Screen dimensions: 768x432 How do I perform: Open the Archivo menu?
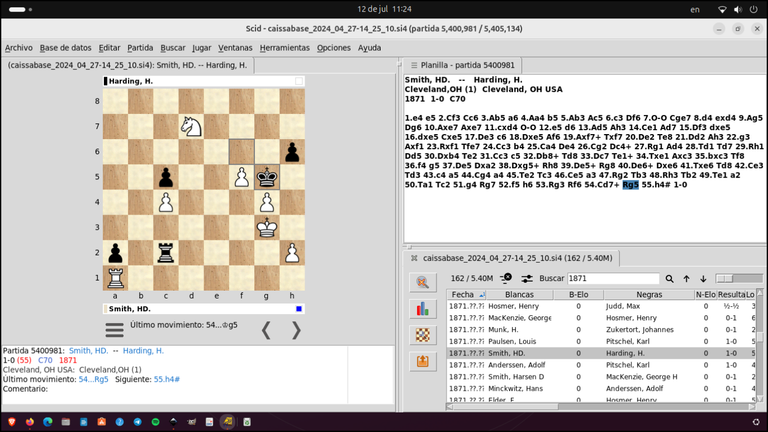(19, 48)
